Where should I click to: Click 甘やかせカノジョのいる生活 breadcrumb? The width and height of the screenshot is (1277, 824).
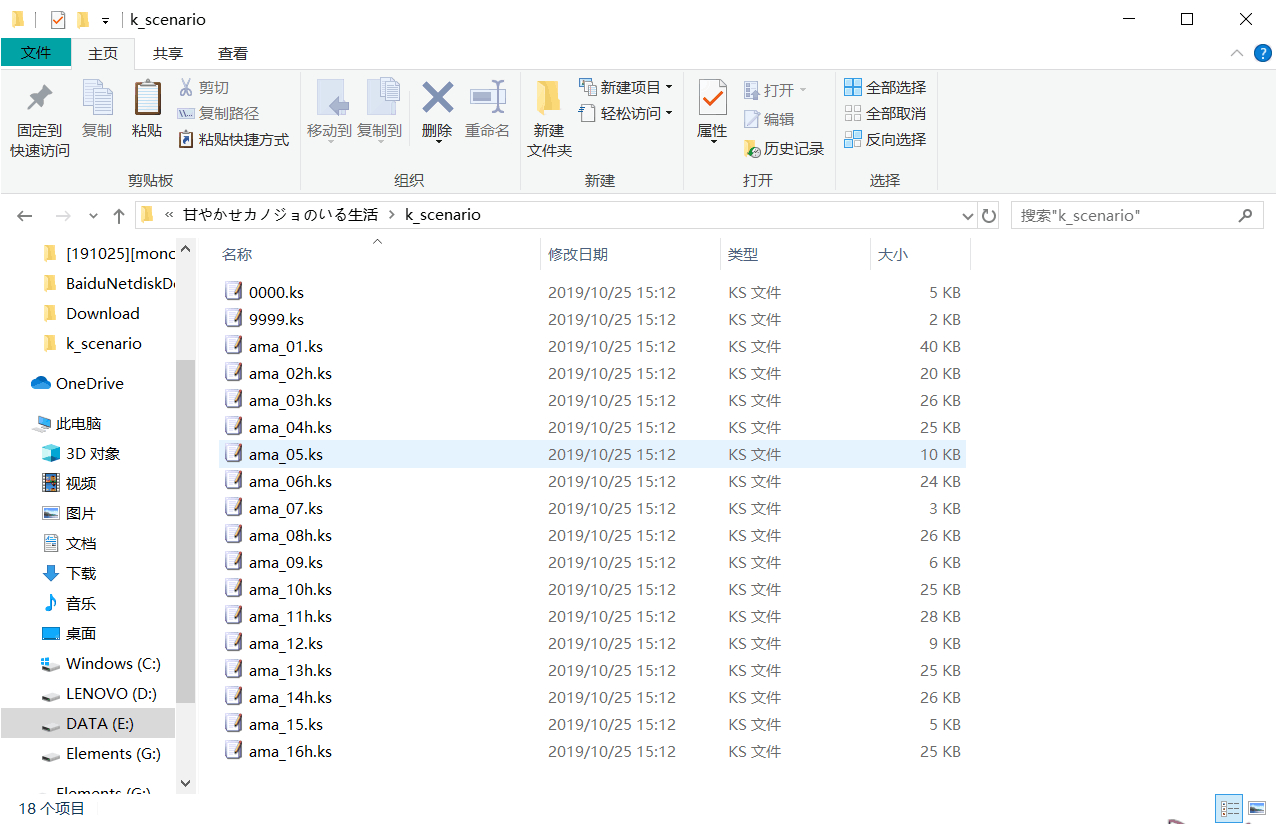coord(280,215)
